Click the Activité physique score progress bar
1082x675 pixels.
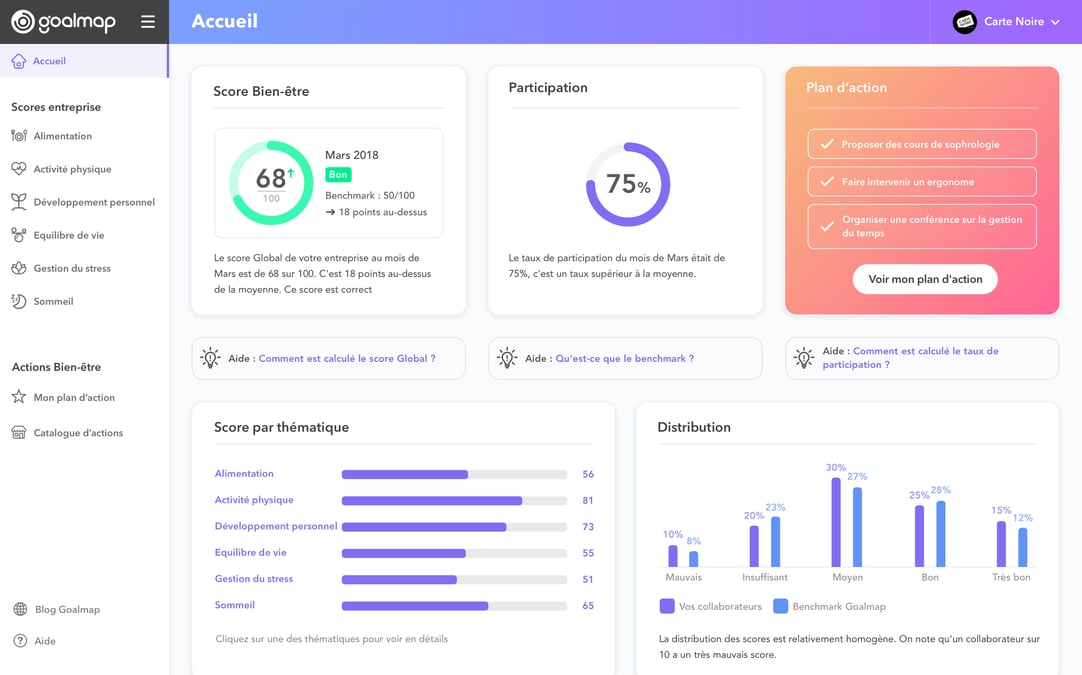pos(454,500)
